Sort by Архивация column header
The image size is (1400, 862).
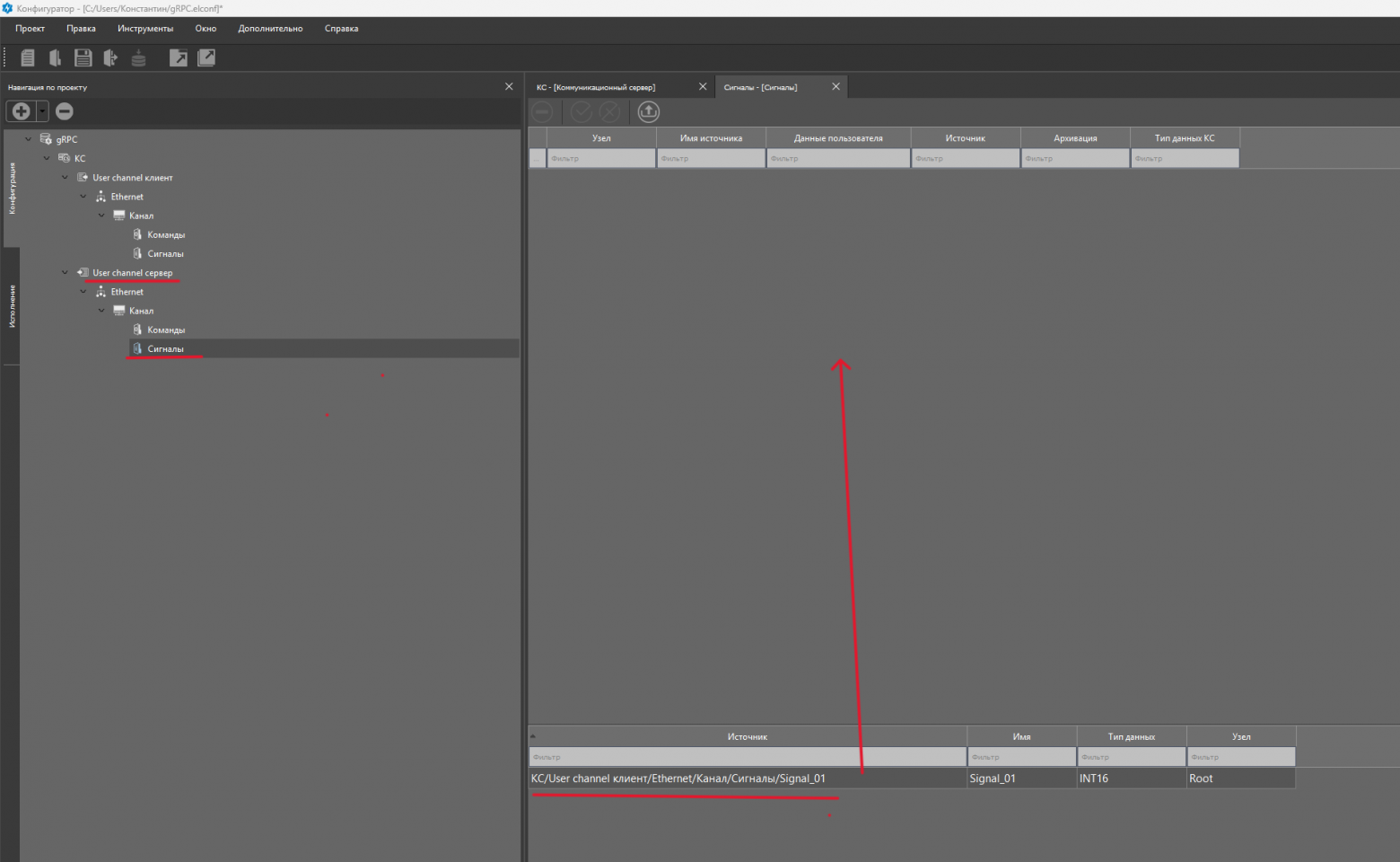(x=1075, y=138)
